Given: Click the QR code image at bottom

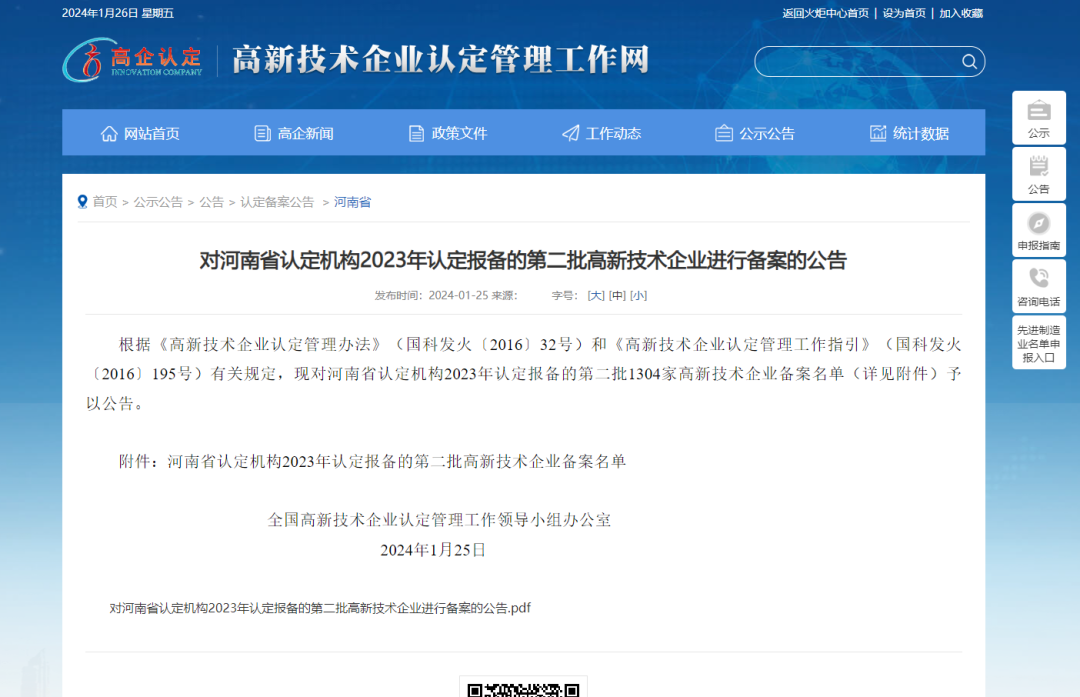Looking at the screenshot, I should pos(523,689).
